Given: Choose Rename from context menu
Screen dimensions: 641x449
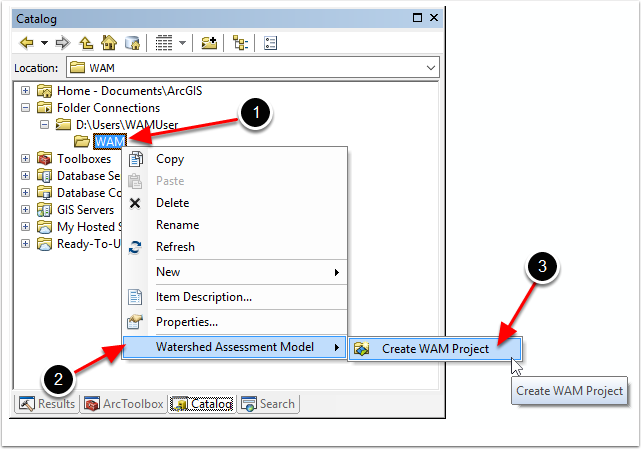Looking at the screenshot, I should coord(235,225).
